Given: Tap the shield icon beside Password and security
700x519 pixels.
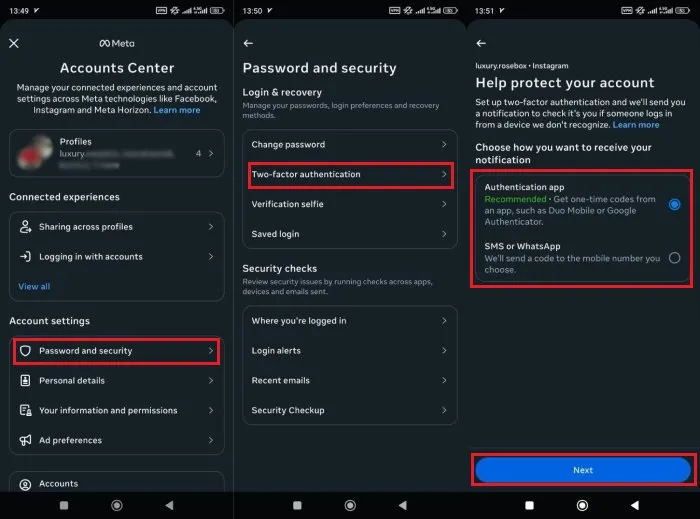Looking at the screenshot, I should pyautogui.click(x=25, y=351).
